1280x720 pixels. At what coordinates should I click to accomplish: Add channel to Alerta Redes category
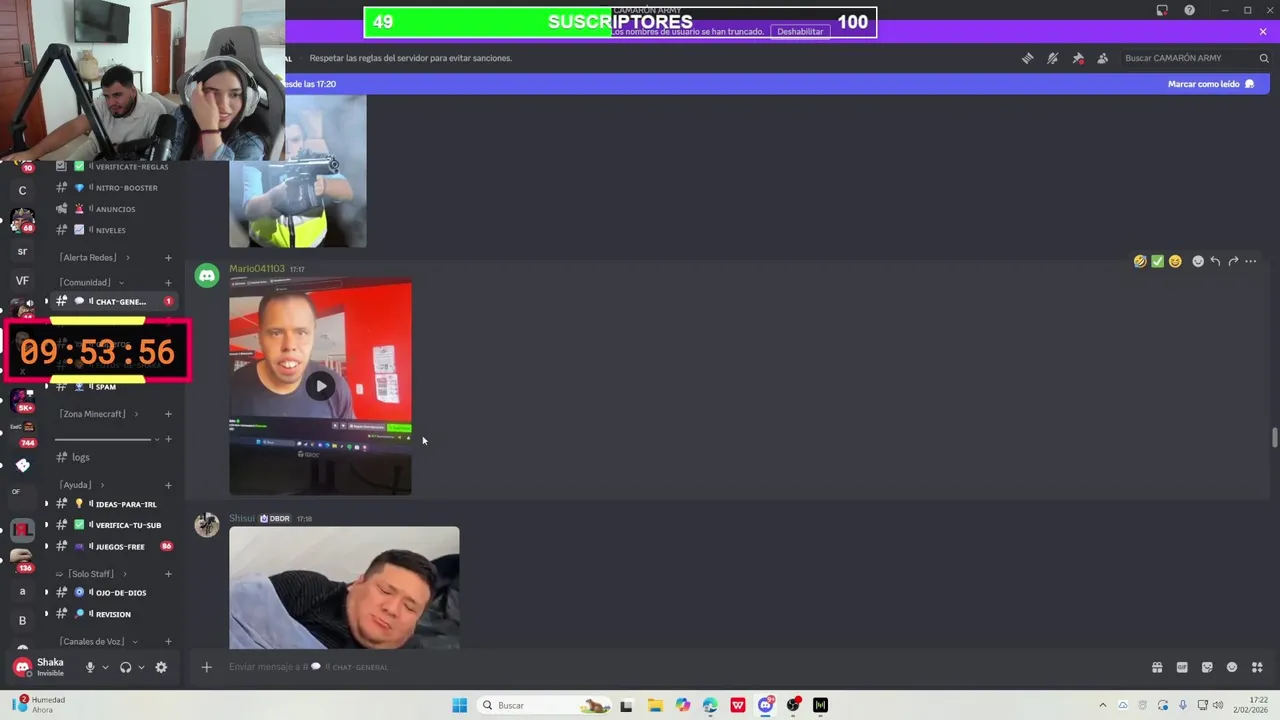(x=168, y=258)
